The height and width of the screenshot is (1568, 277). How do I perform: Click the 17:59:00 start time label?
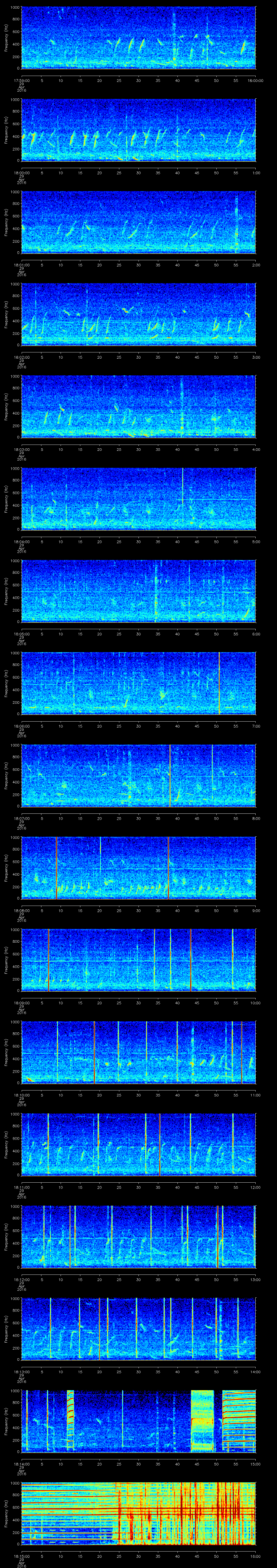(x=22, y=80)
